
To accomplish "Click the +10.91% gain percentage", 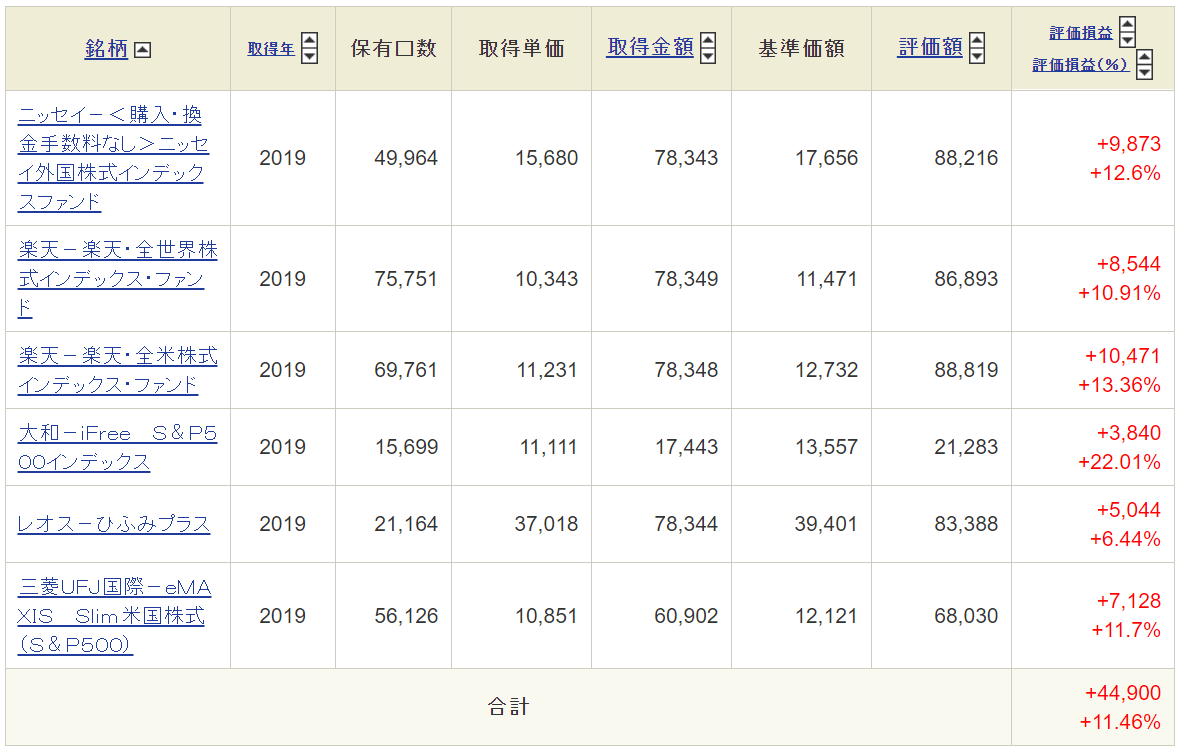I will [x=1119, y=293].
